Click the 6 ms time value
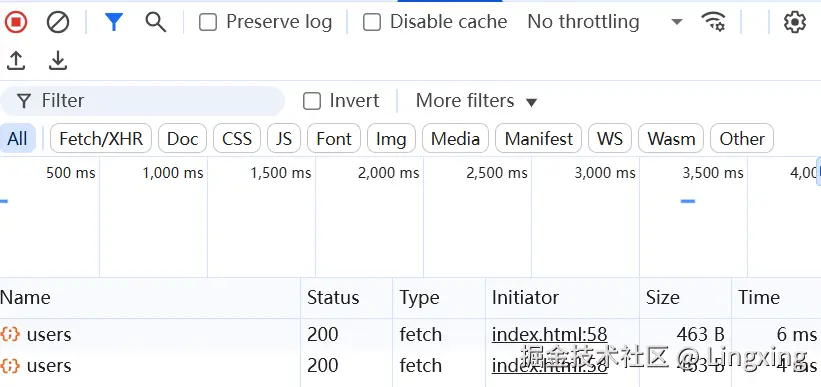Screen dimensions: 821x387 pos(797,334)
